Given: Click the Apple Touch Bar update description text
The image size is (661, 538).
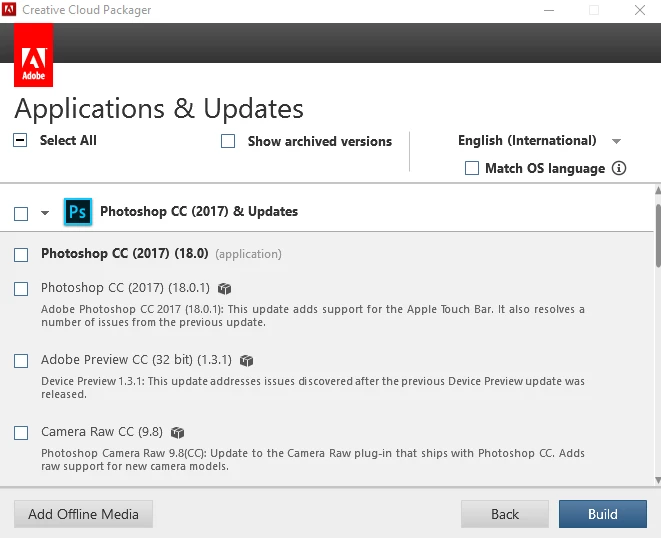Looking at the screenshot, I should [x=313, y=315].
